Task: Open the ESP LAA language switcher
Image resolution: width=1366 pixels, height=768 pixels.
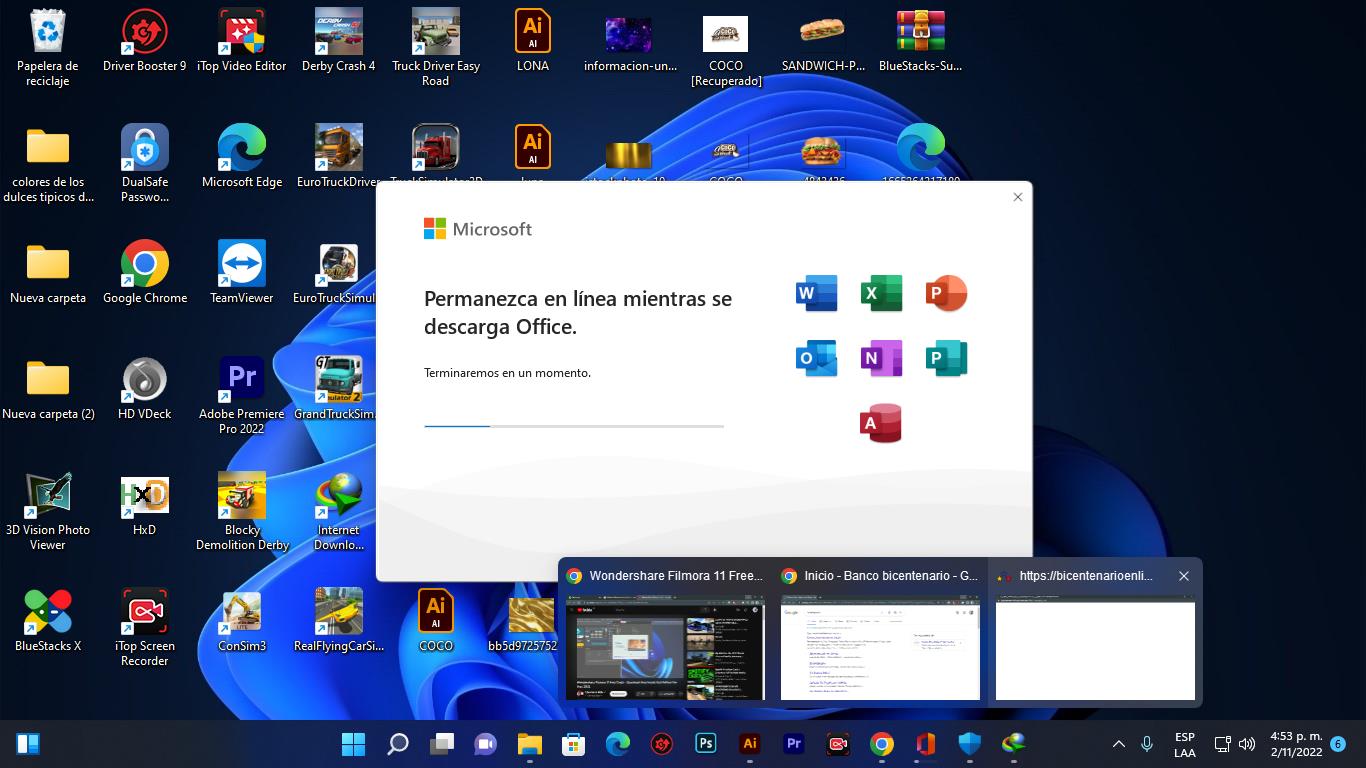Action: coord(1184,744)
